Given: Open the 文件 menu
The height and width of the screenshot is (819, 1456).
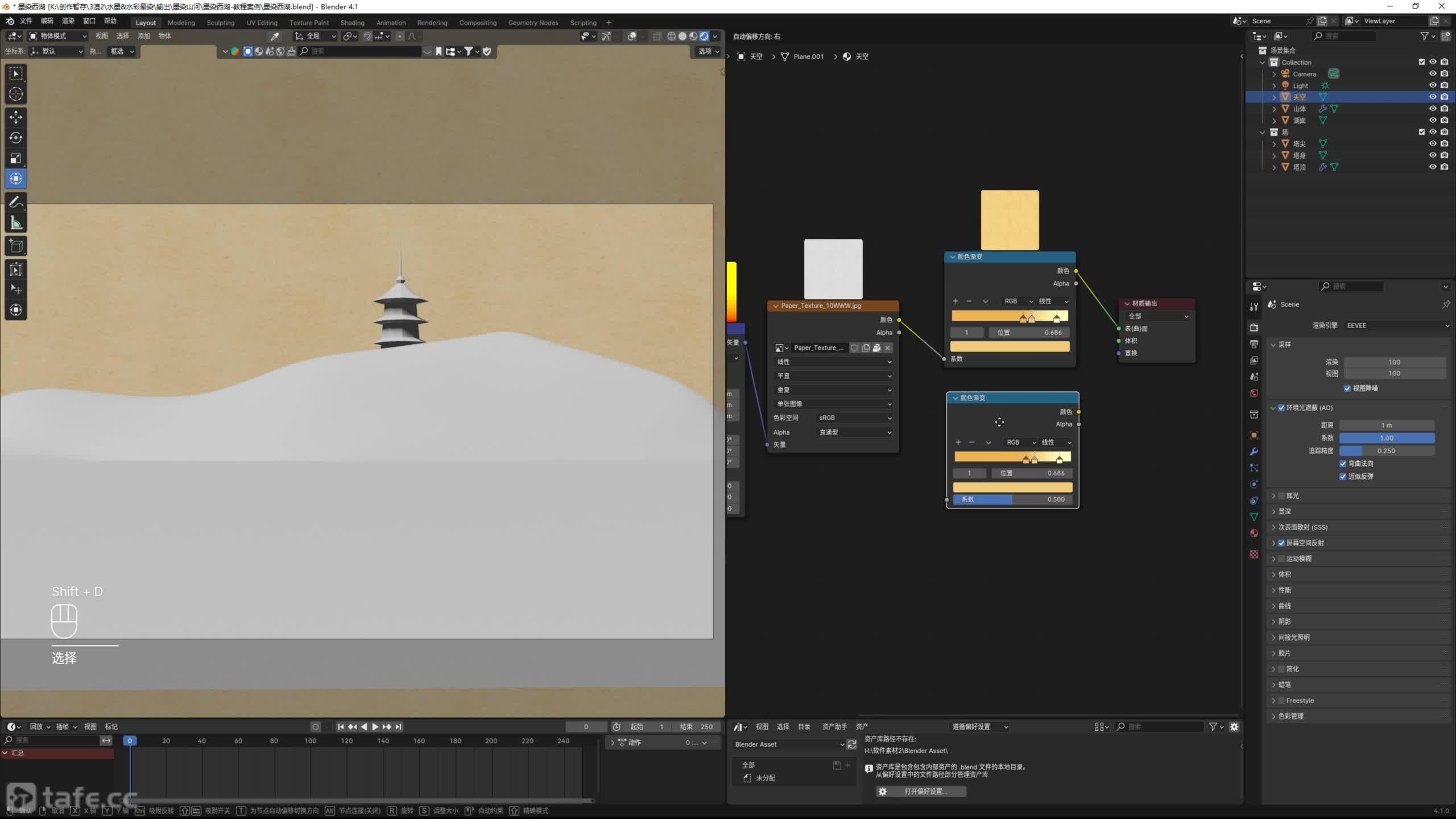Looking at the screenshot, I should (26, 21).
